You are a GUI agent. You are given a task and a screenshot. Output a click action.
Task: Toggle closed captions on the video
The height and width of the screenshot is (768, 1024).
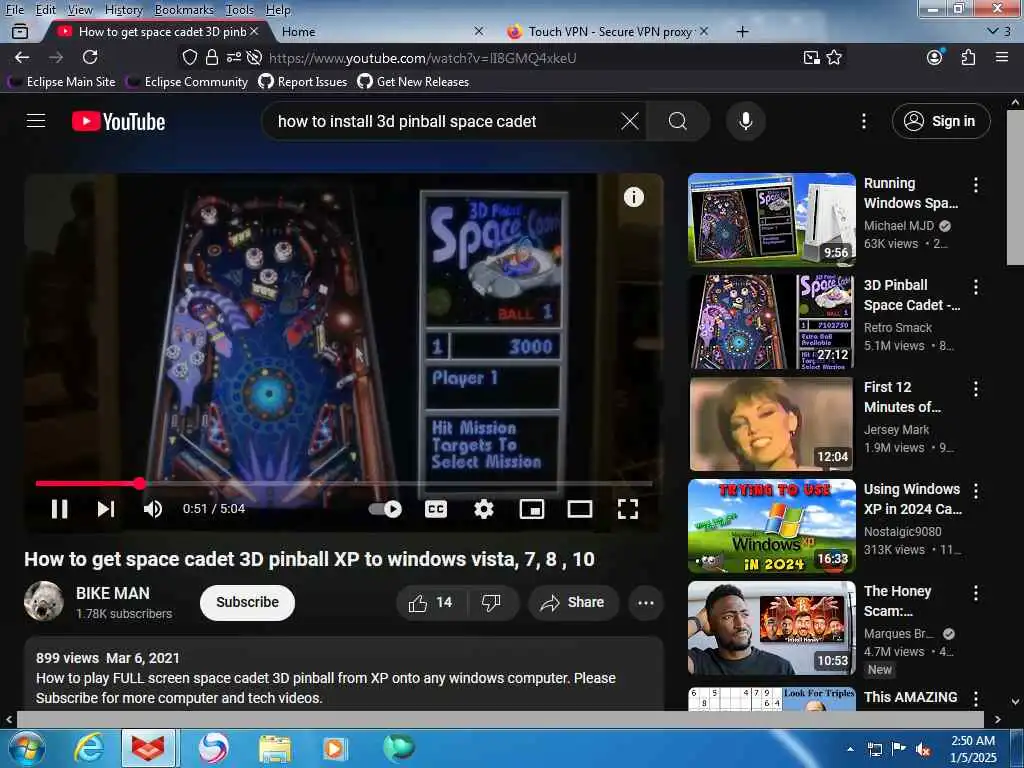(x=436, y=509)
